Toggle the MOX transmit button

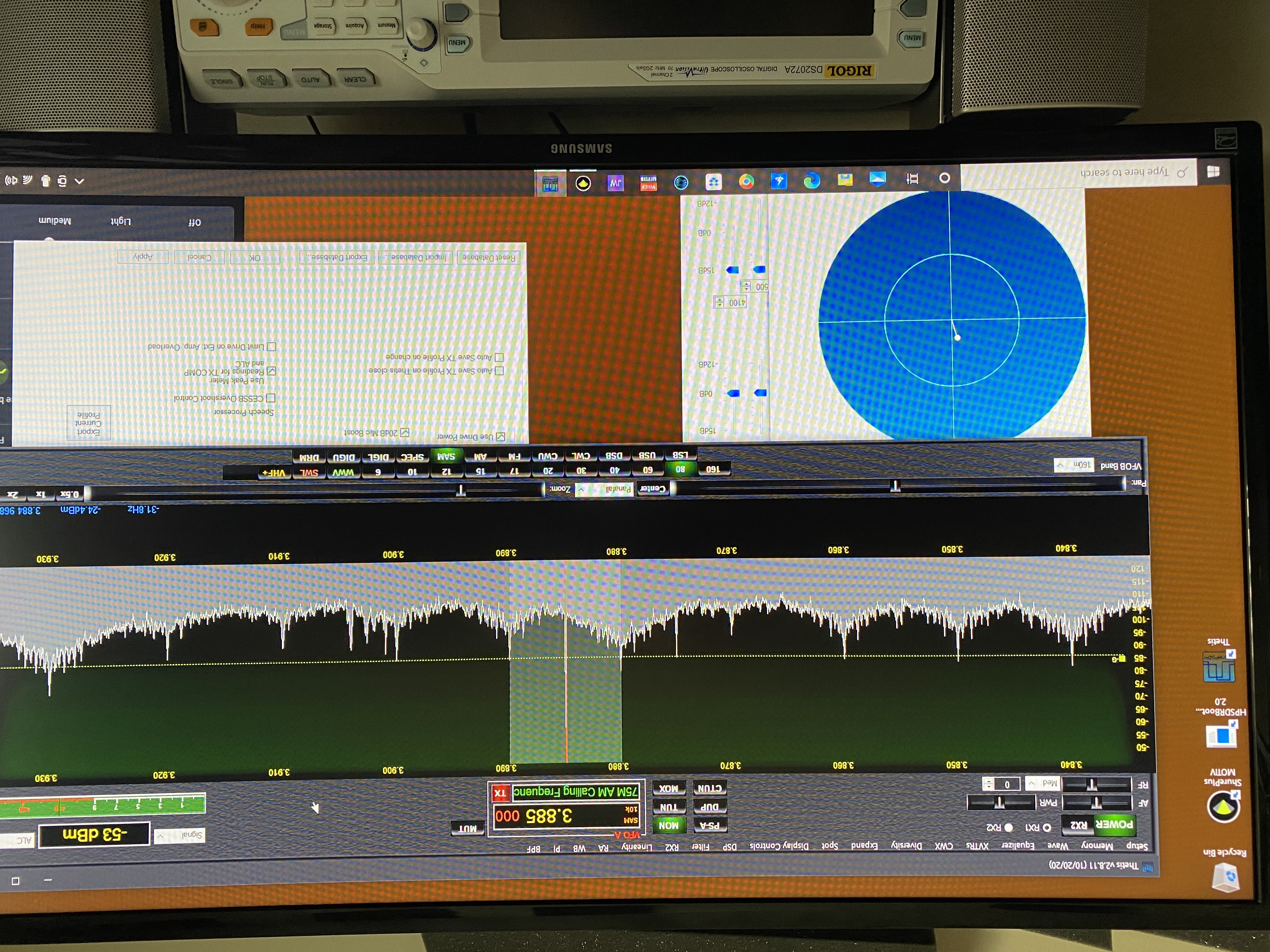tap(668, 789)
